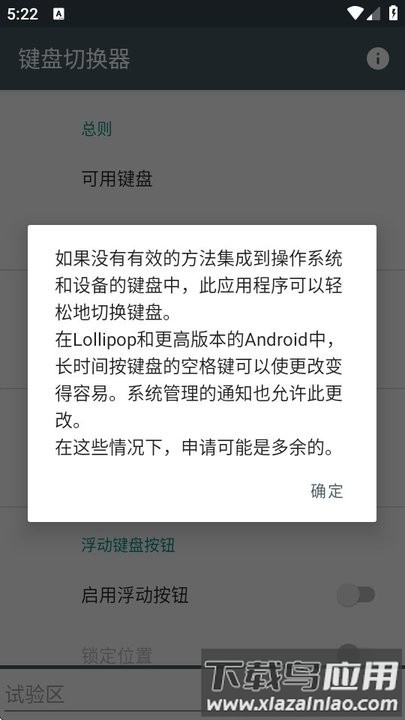The image size is (405, 720).
Task: Click the www.xiazainiao.com watermark link
Action: point(303,703)
